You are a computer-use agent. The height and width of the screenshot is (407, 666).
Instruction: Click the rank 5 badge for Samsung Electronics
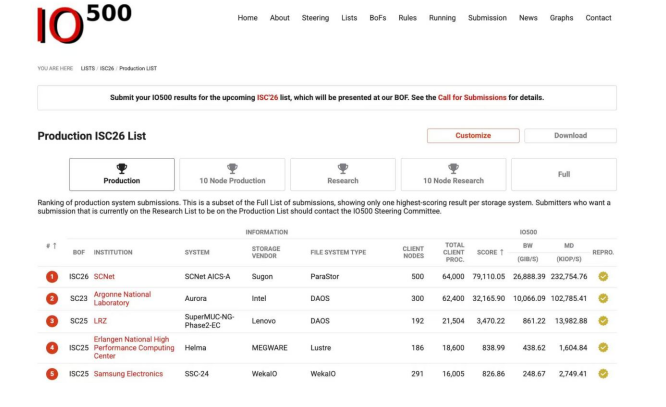coord(52,374)
